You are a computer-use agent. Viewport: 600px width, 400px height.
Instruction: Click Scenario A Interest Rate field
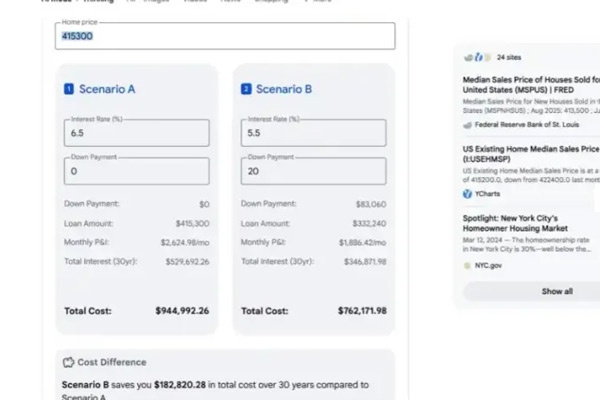pyautogui.click(x=137, y=133)
